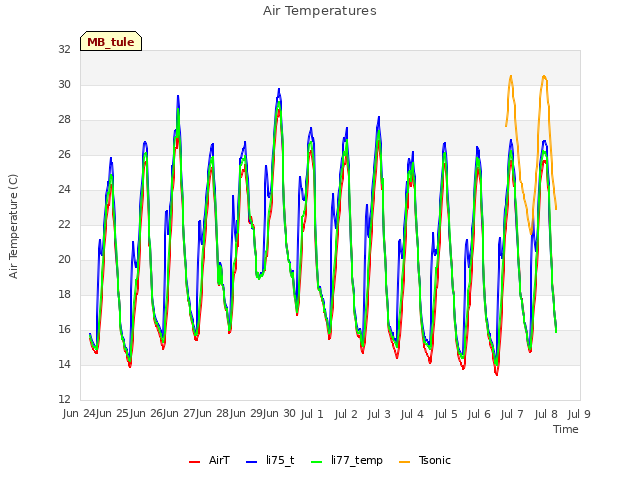Click the Jun 30 x-axis date label
640x480 pixels.
pyautogui.click(x=280, y=413)
